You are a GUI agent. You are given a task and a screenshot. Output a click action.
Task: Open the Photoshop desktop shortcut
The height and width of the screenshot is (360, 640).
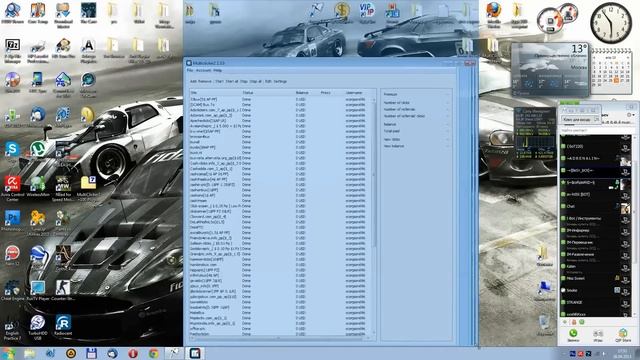pyautogui.click(x=12, y=221)
